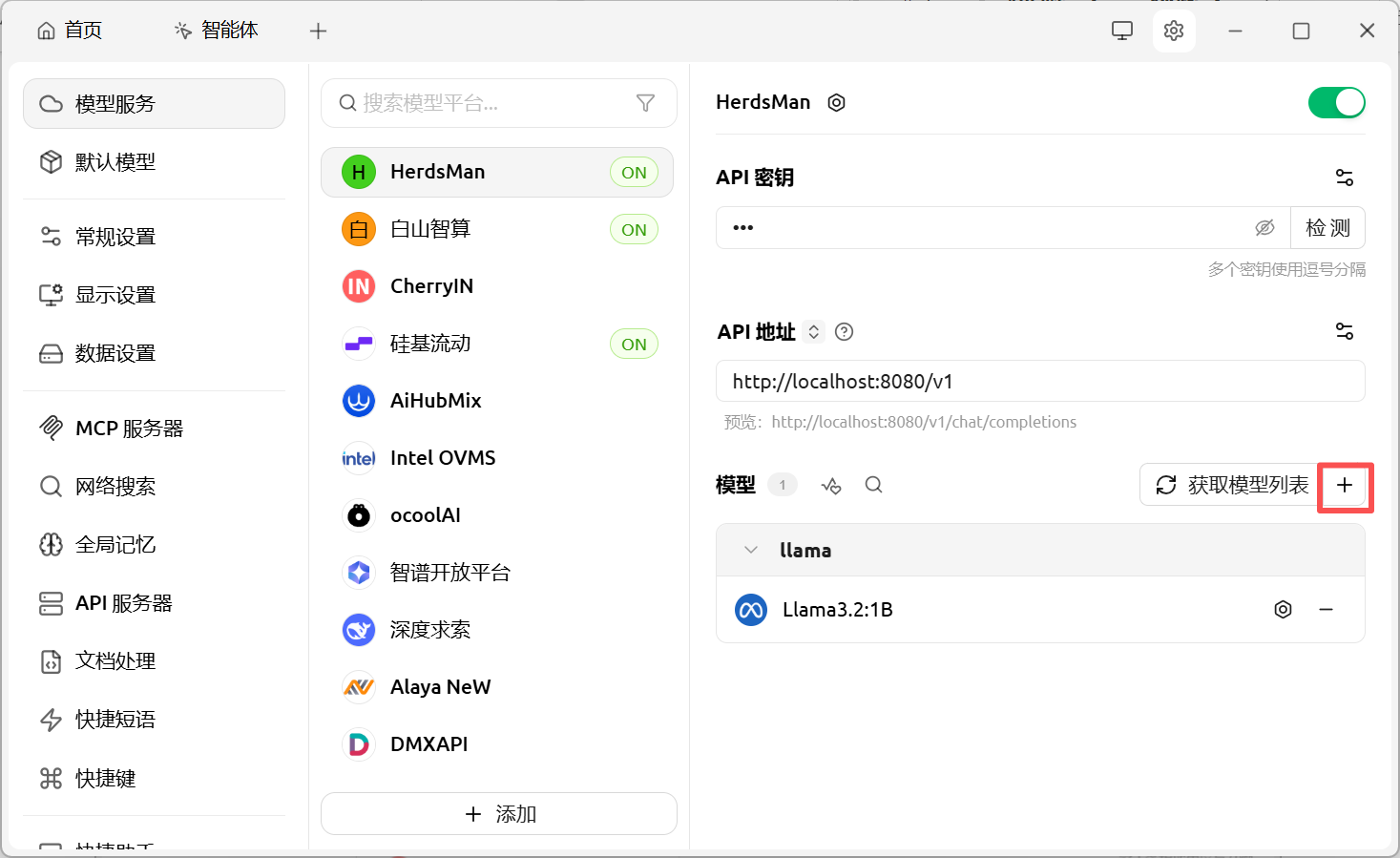The height and width of the screenshot is (858, 1400).
Task: Open HerdsMan provider settings gear
Action: click(836, 102)
